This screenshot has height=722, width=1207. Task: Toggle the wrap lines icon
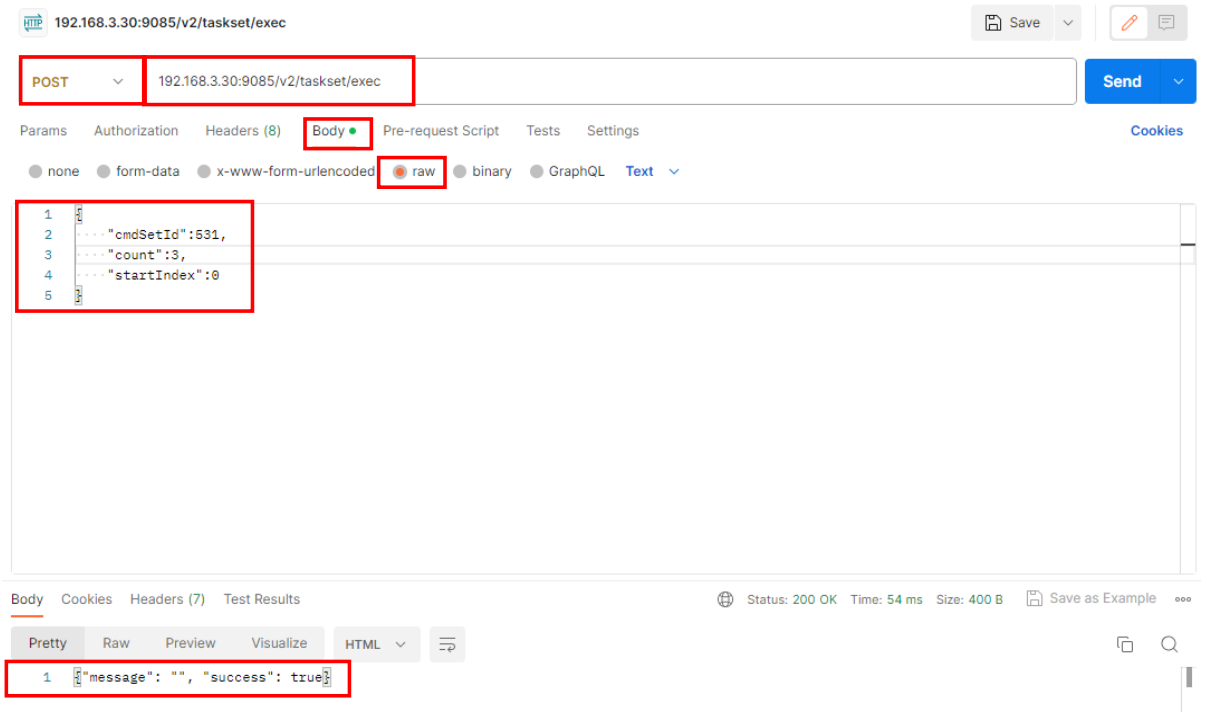pos(447,644)
